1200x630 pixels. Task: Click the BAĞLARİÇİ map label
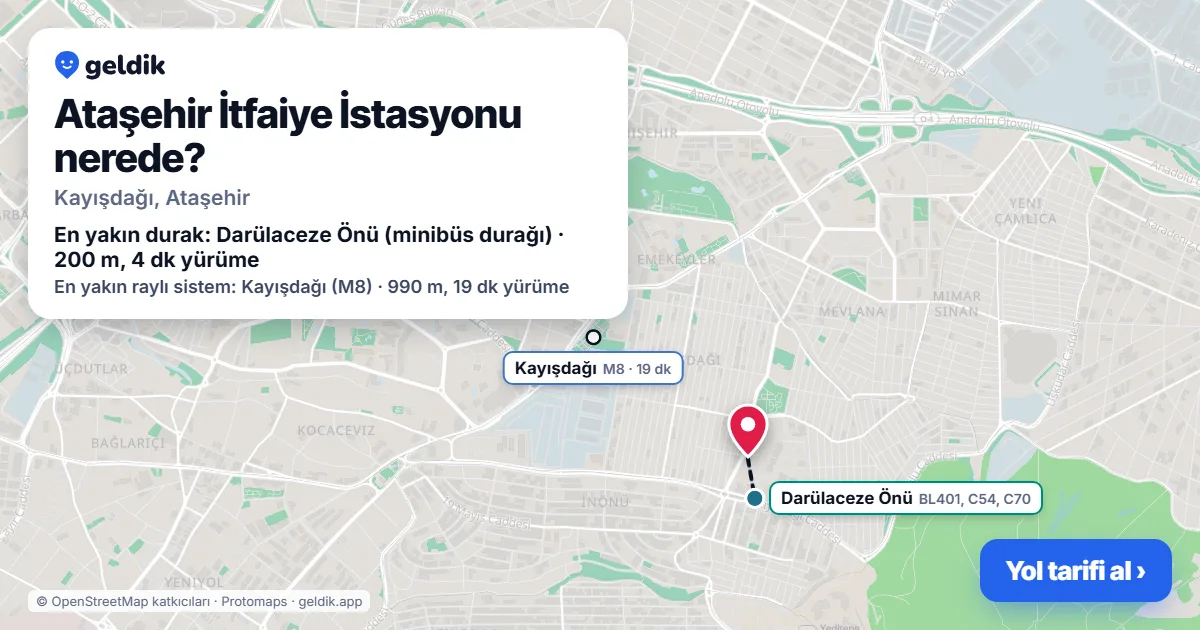(x=127, y=443)
